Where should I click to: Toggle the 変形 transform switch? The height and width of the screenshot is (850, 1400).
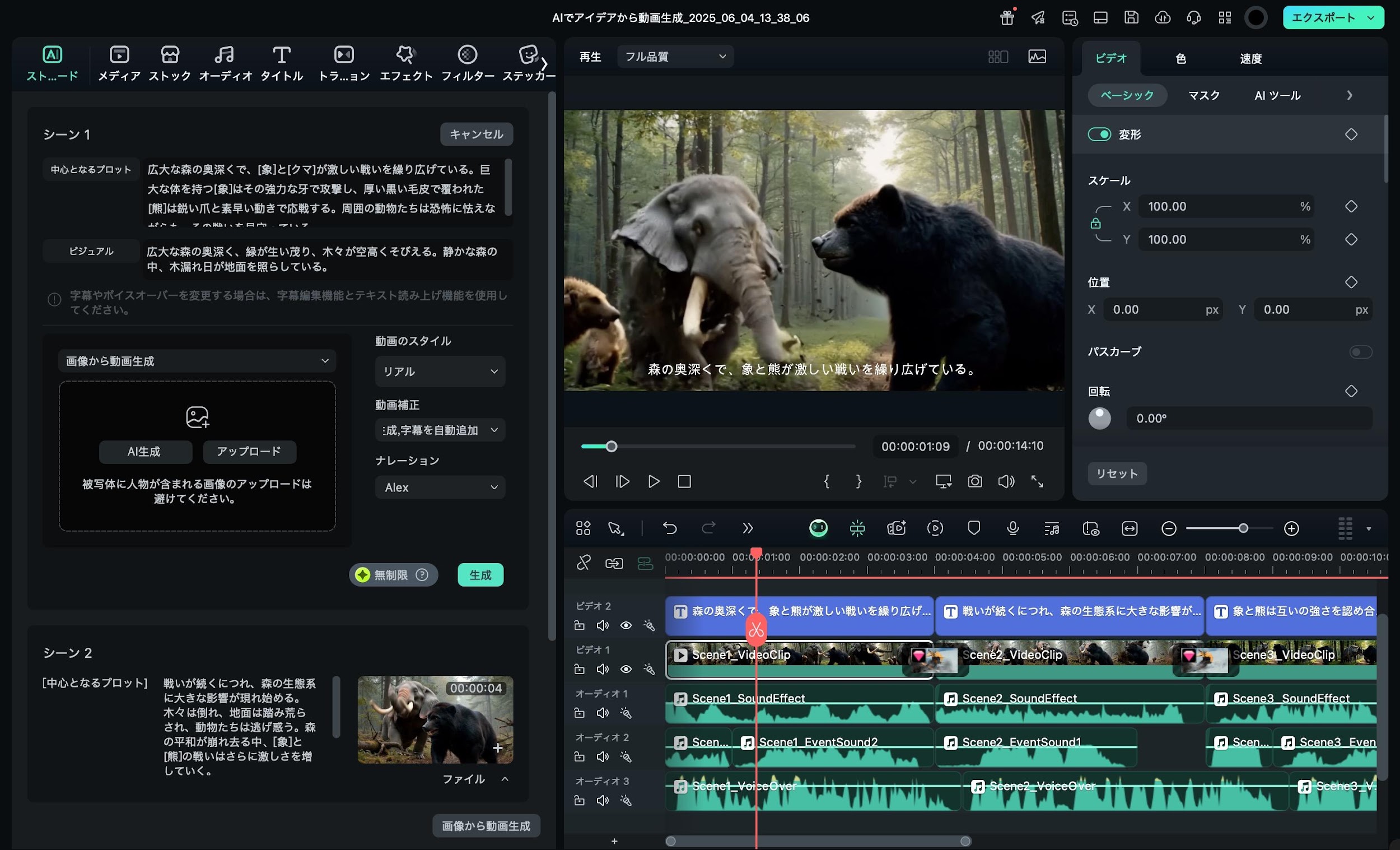pos(1099,134)
